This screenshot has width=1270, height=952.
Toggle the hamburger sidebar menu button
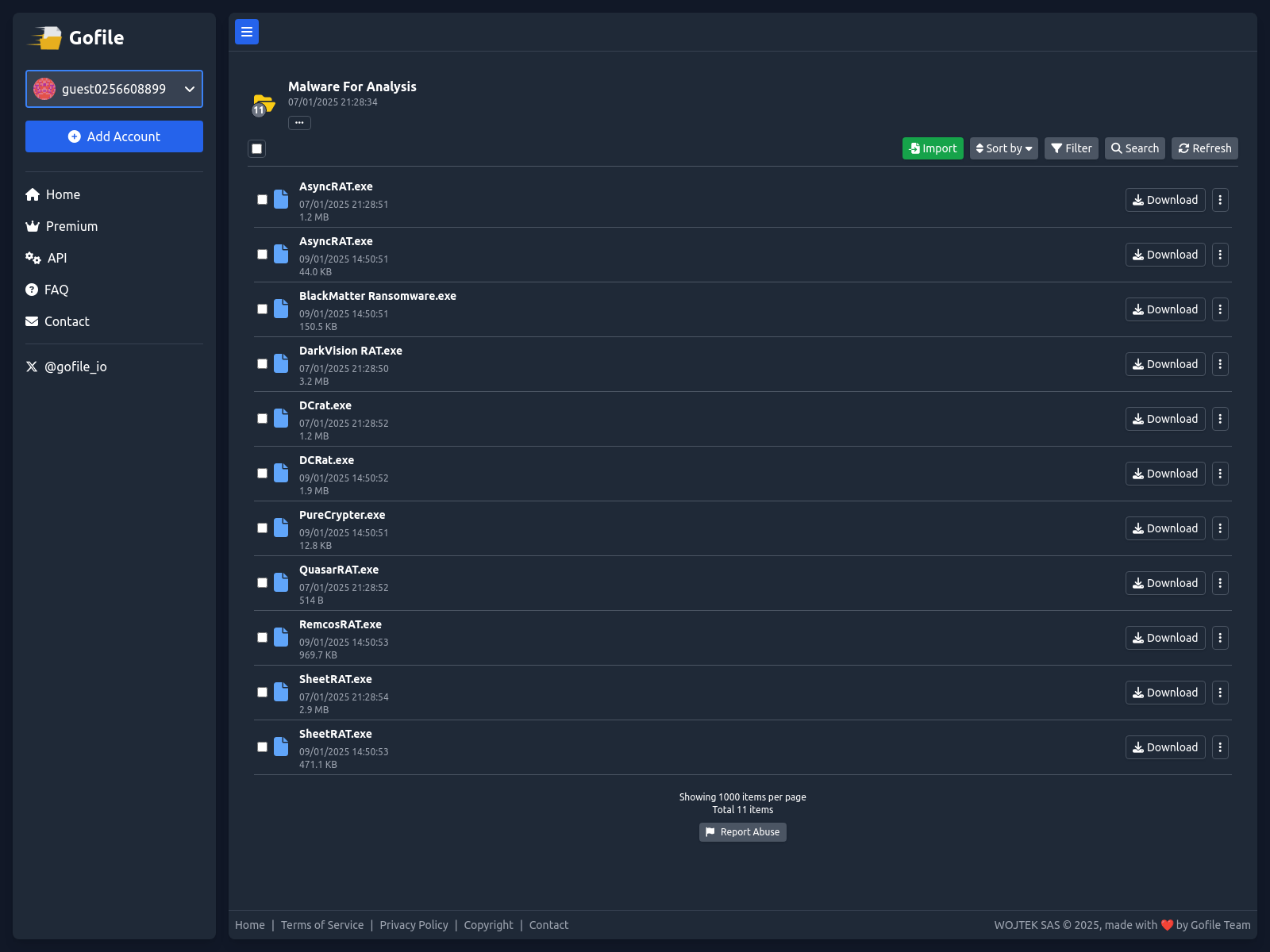click(247, 32)
